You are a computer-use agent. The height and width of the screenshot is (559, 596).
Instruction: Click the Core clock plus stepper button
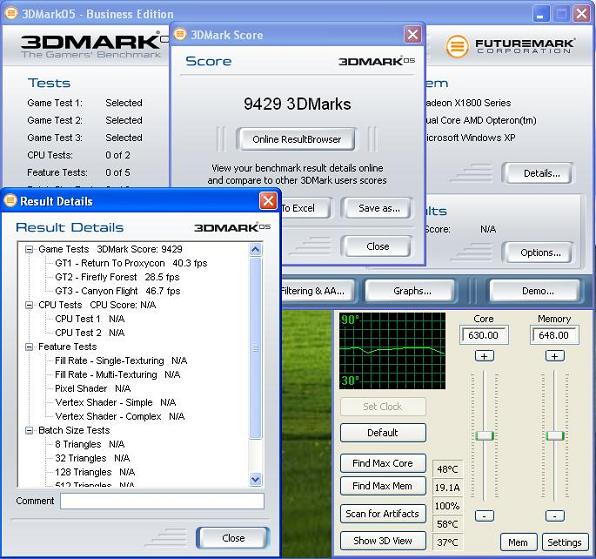484,356
